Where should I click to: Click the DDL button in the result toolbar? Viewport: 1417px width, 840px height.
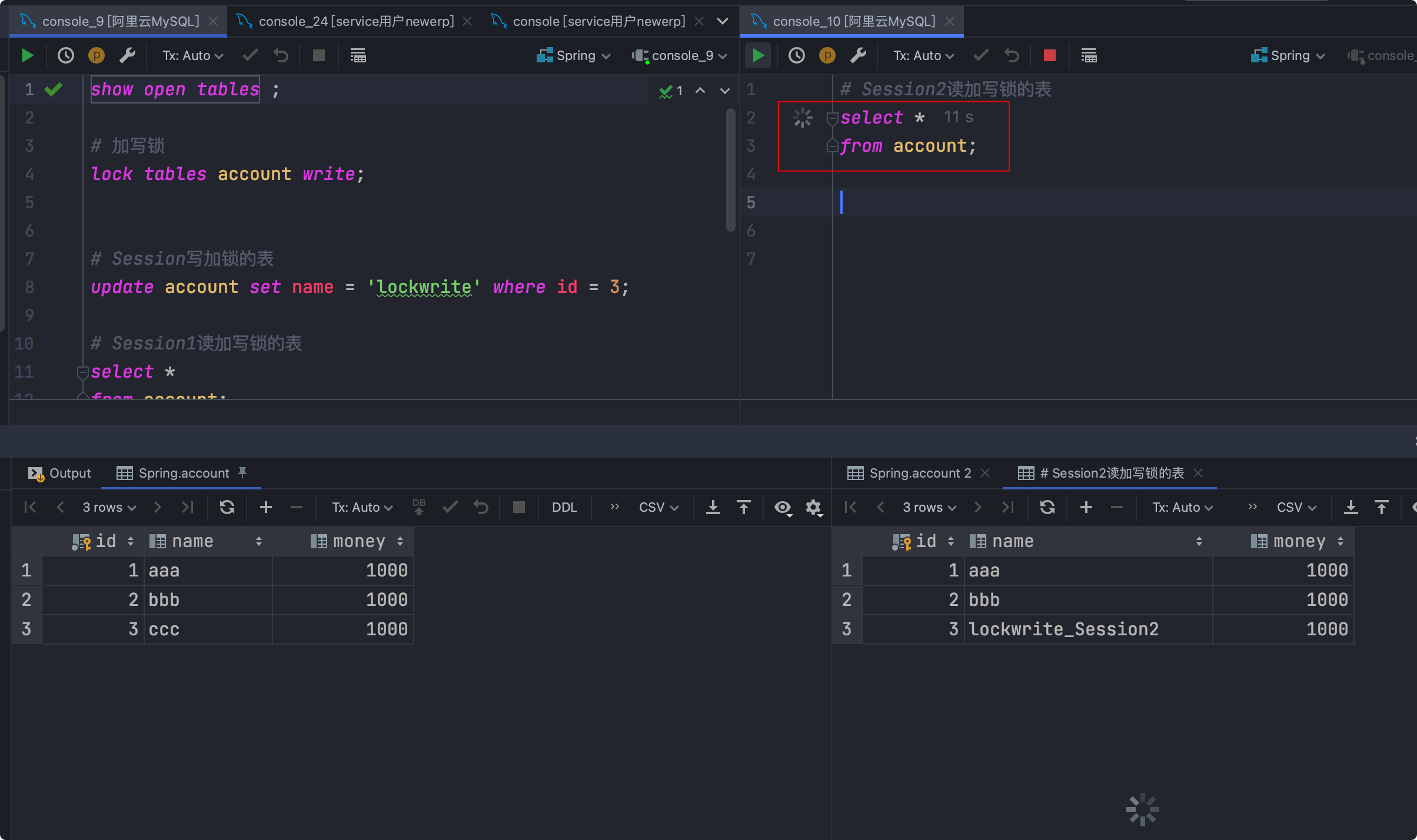coord(564,507)
